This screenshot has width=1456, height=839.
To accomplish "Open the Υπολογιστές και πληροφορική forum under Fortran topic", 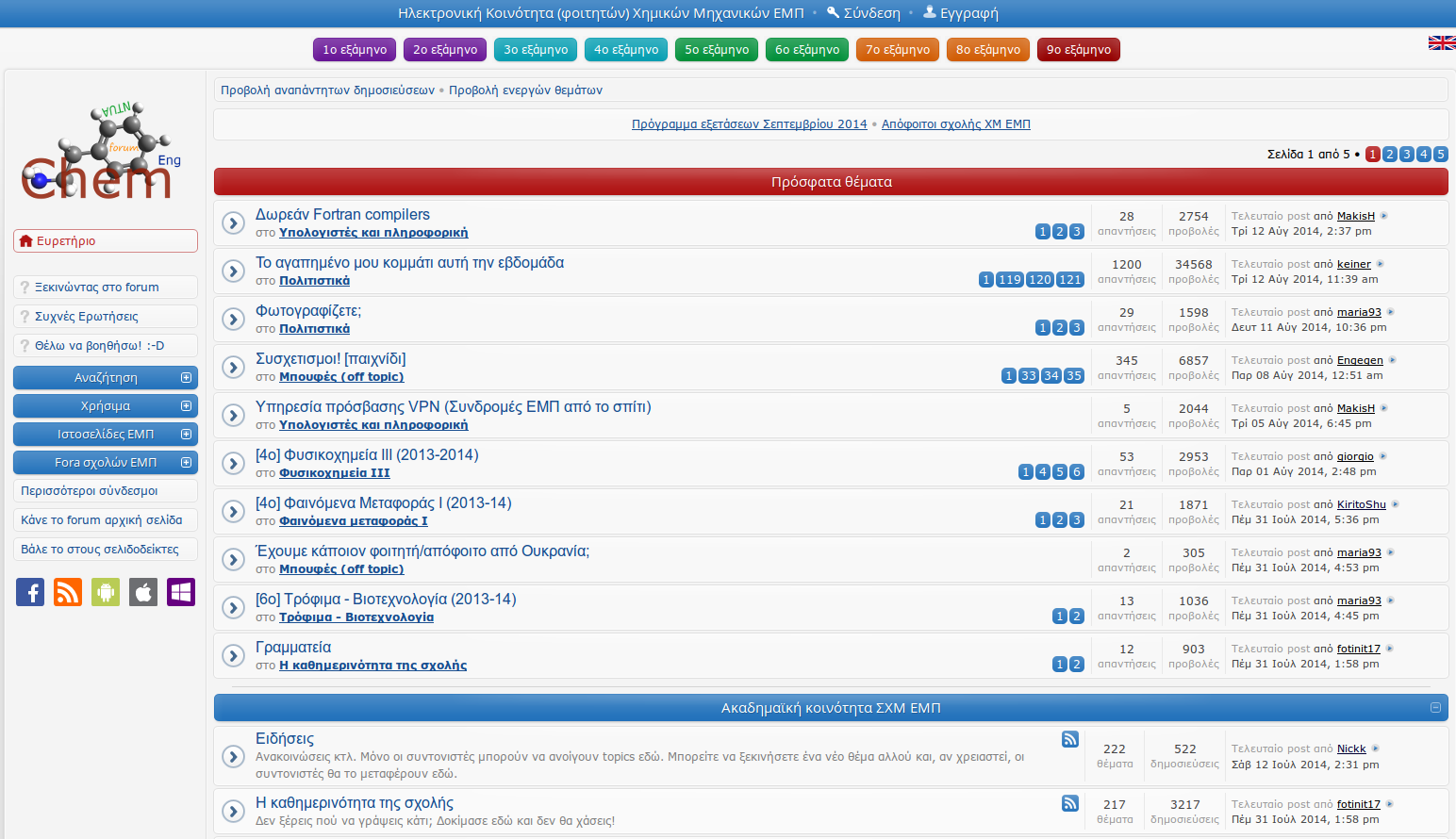I will [x=373, y=232].
